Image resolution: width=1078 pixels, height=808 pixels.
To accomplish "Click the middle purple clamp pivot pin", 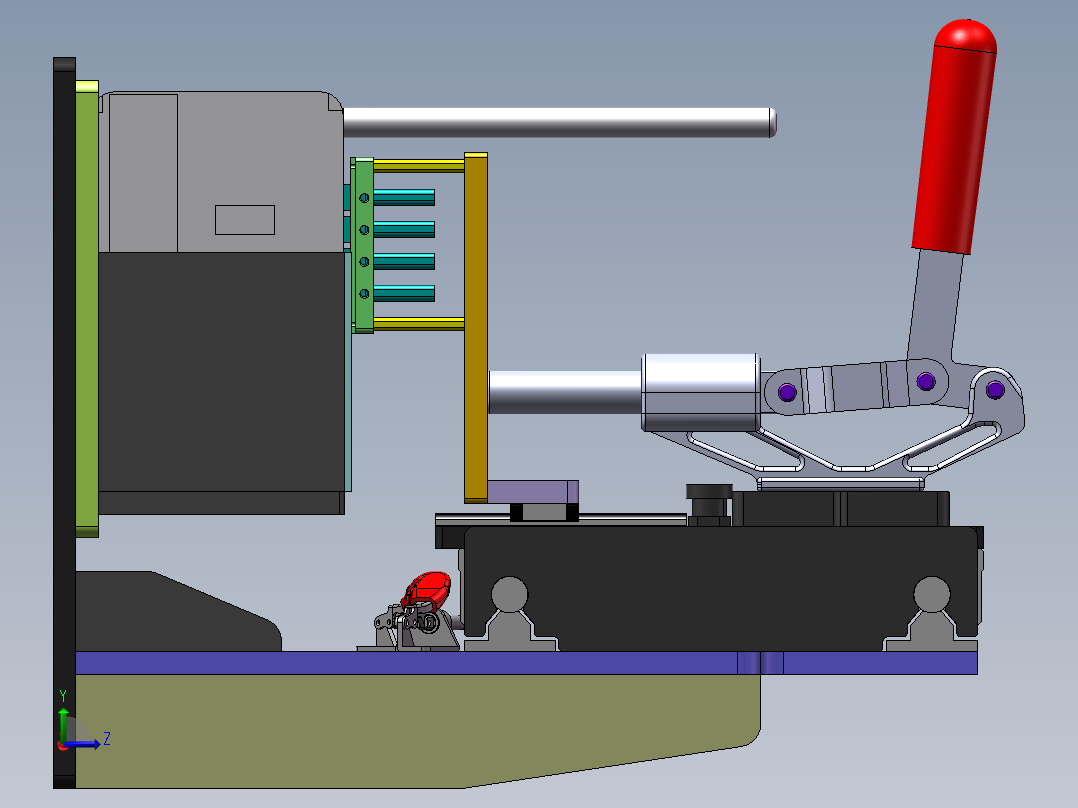I will [926, 381].
